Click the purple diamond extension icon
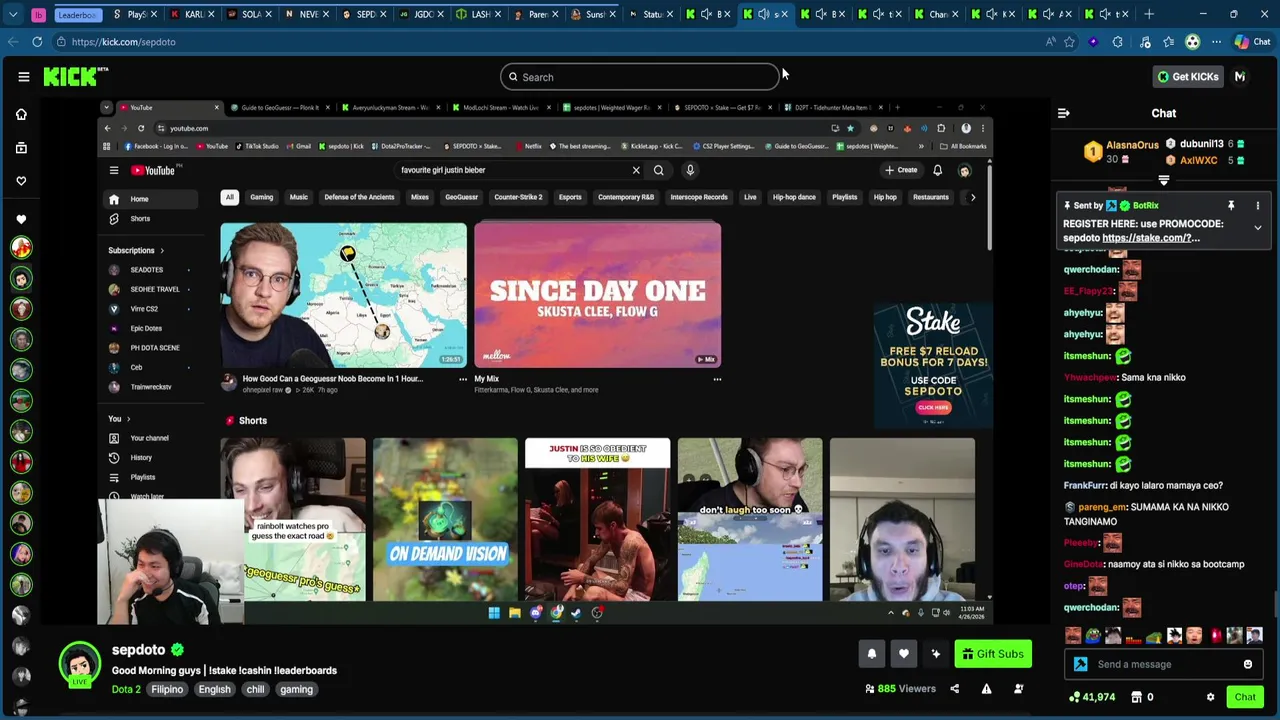This screenshot has width=1280, height=720. click(x=1093, y=42)
